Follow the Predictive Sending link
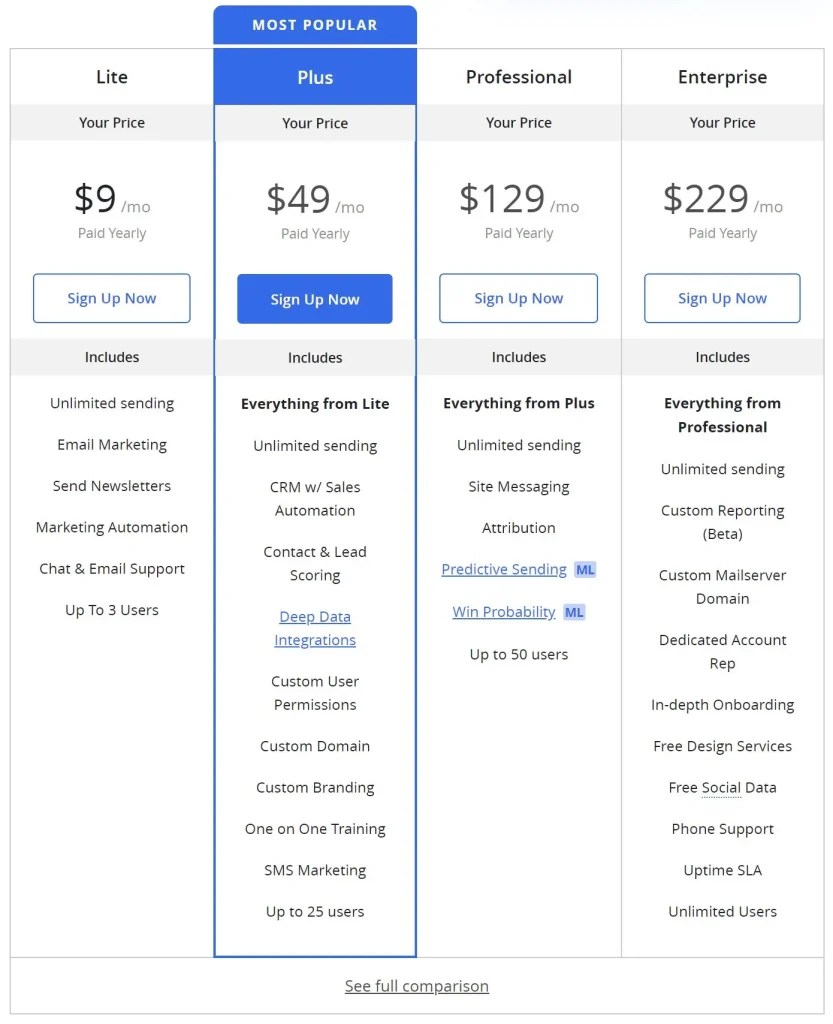The height and width of the screenshot is (1024, 833). pyautogui.click(x=504, y=570)
